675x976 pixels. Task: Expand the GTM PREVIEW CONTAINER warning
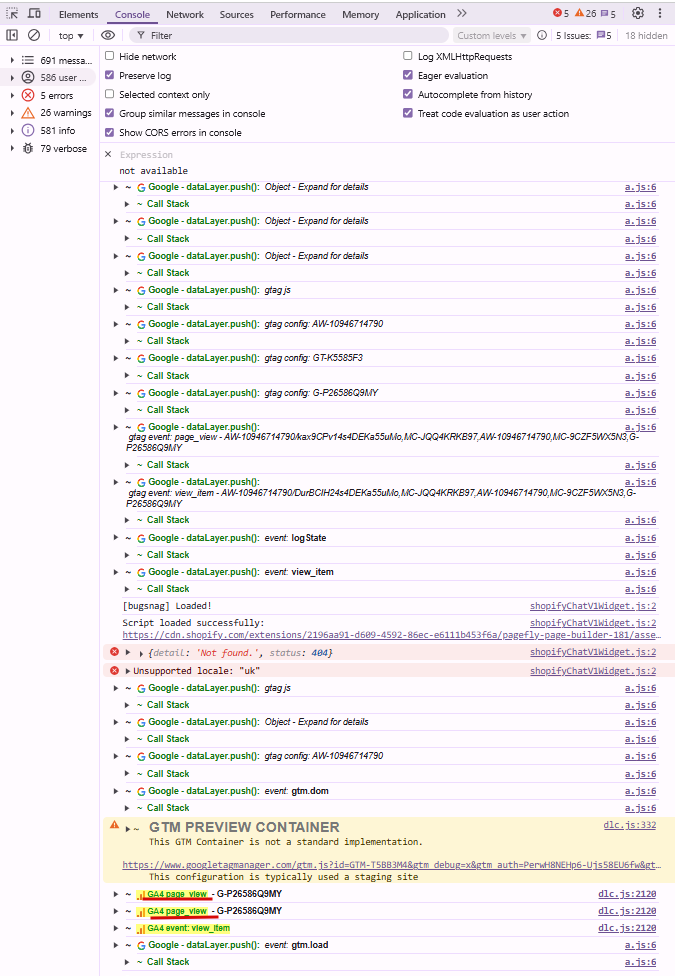pyautogui.click(x=128, y=828)
